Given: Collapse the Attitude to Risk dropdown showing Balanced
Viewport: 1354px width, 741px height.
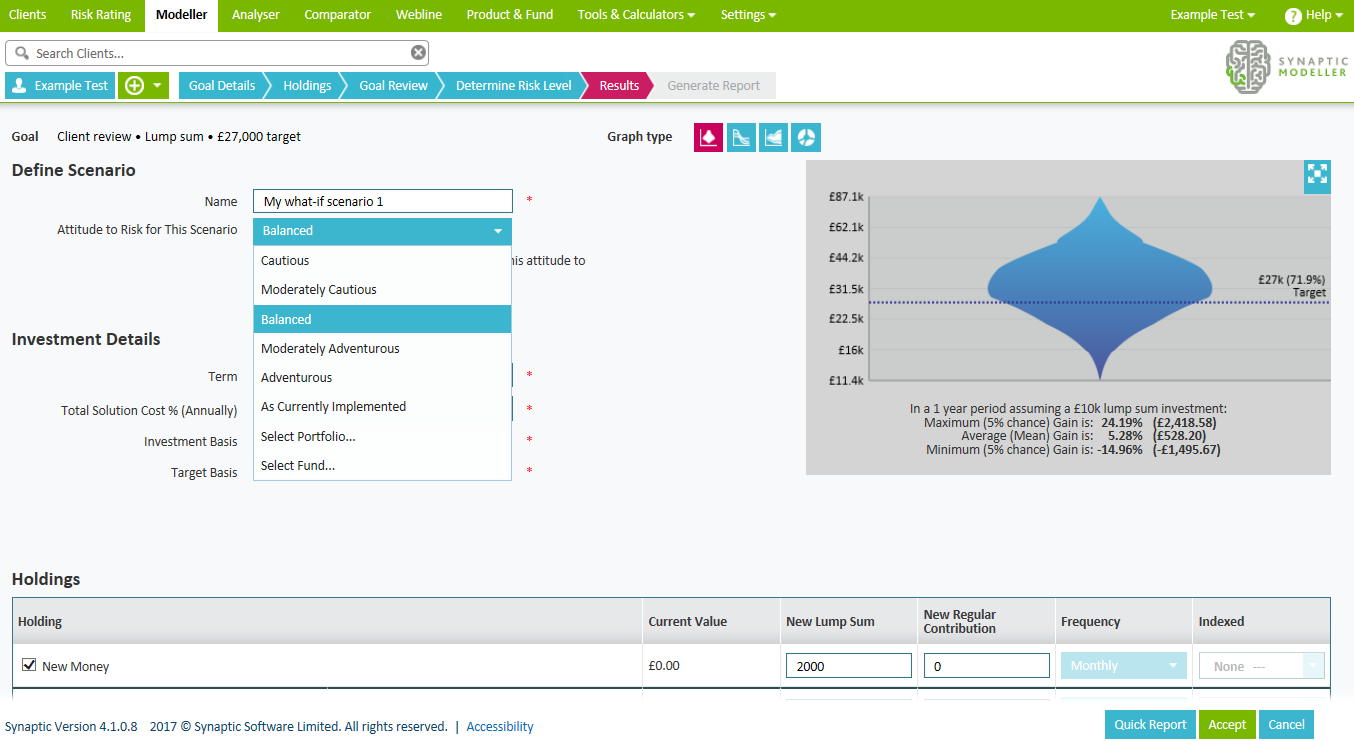Looking at the screenshot, I should pyautogui.click(x=382, y=231).
